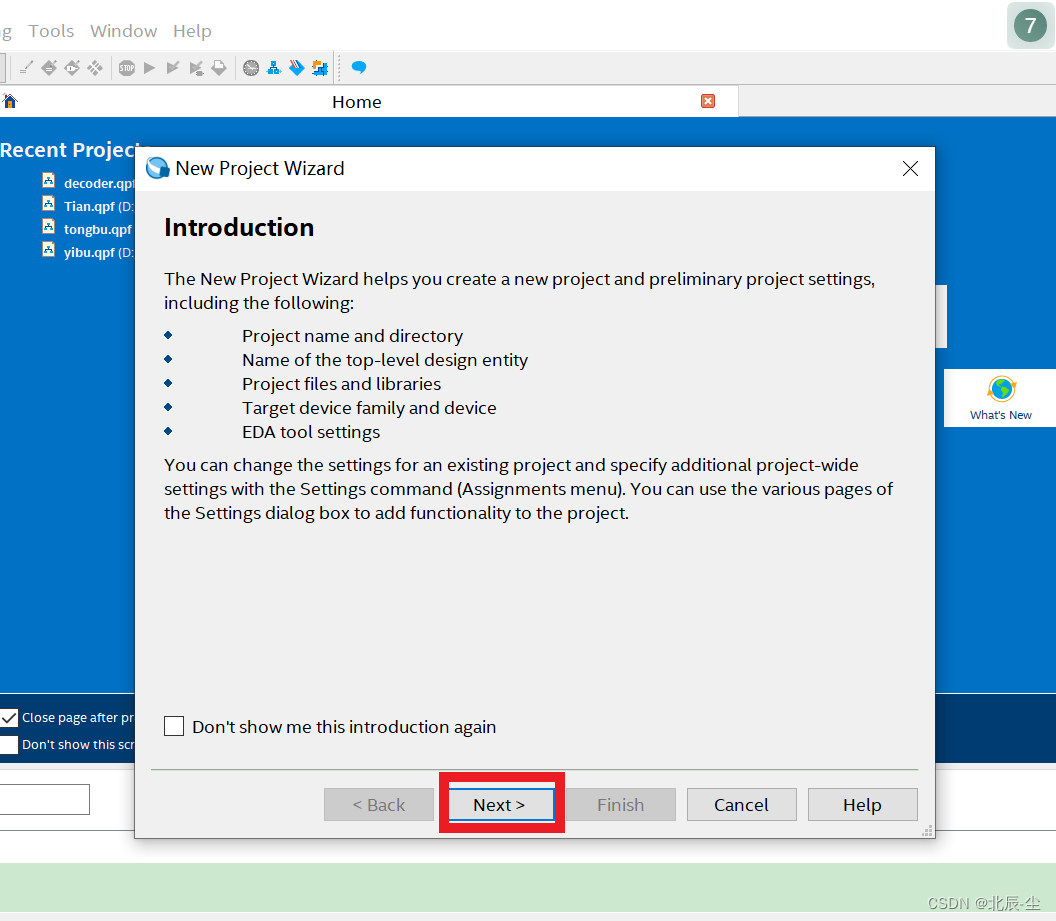The width and height of the screenshot is (1056, 921).
Task: Open the Compilation Report icon
Action: 219,68
